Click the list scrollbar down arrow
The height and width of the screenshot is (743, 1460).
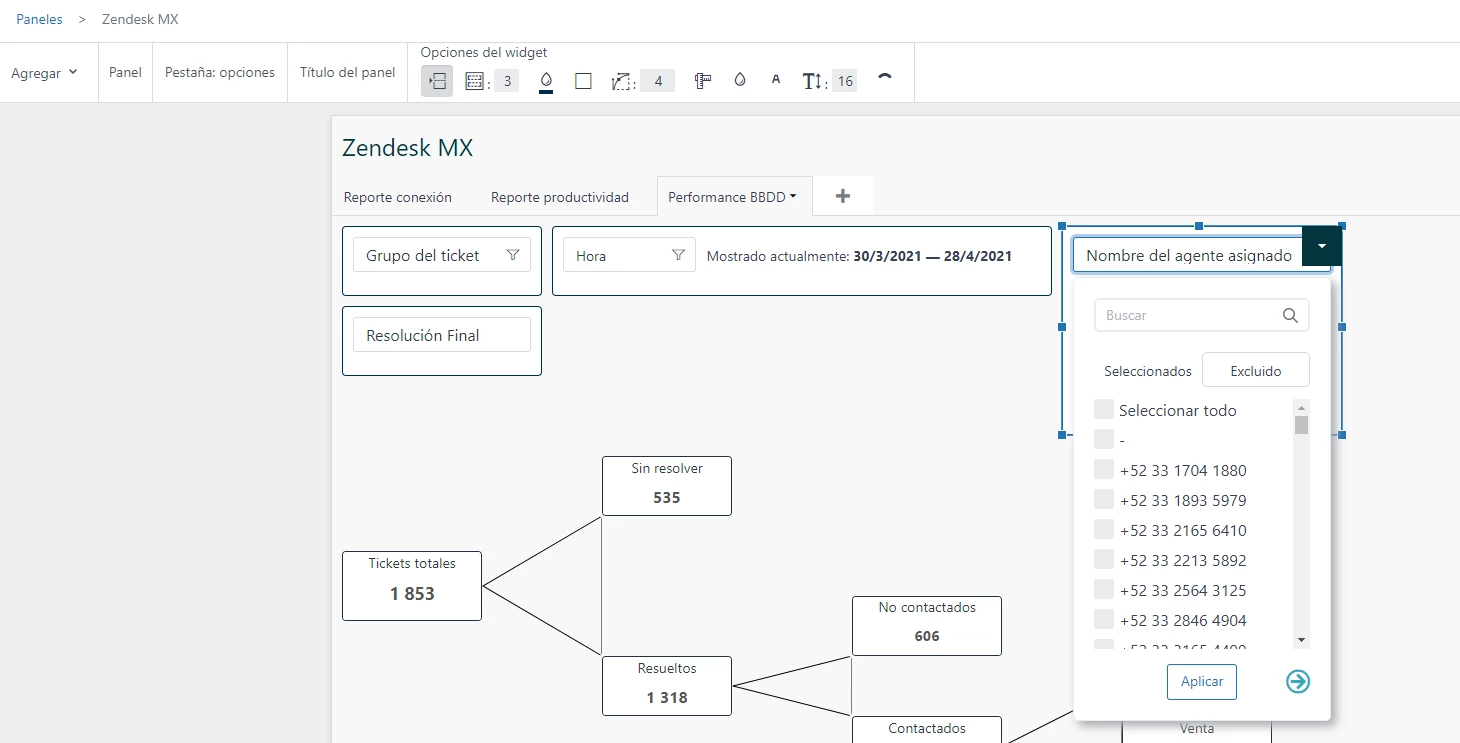[x=1301, y=640]
